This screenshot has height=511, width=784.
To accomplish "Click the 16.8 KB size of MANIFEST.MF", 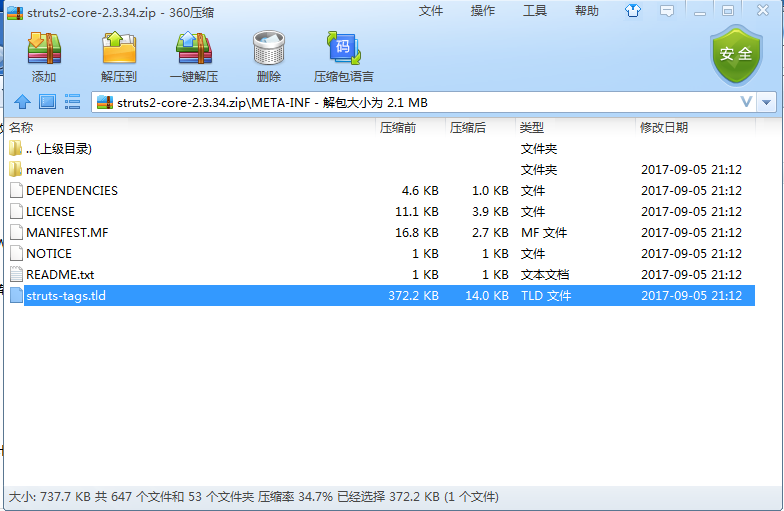I will pos(417,232).
